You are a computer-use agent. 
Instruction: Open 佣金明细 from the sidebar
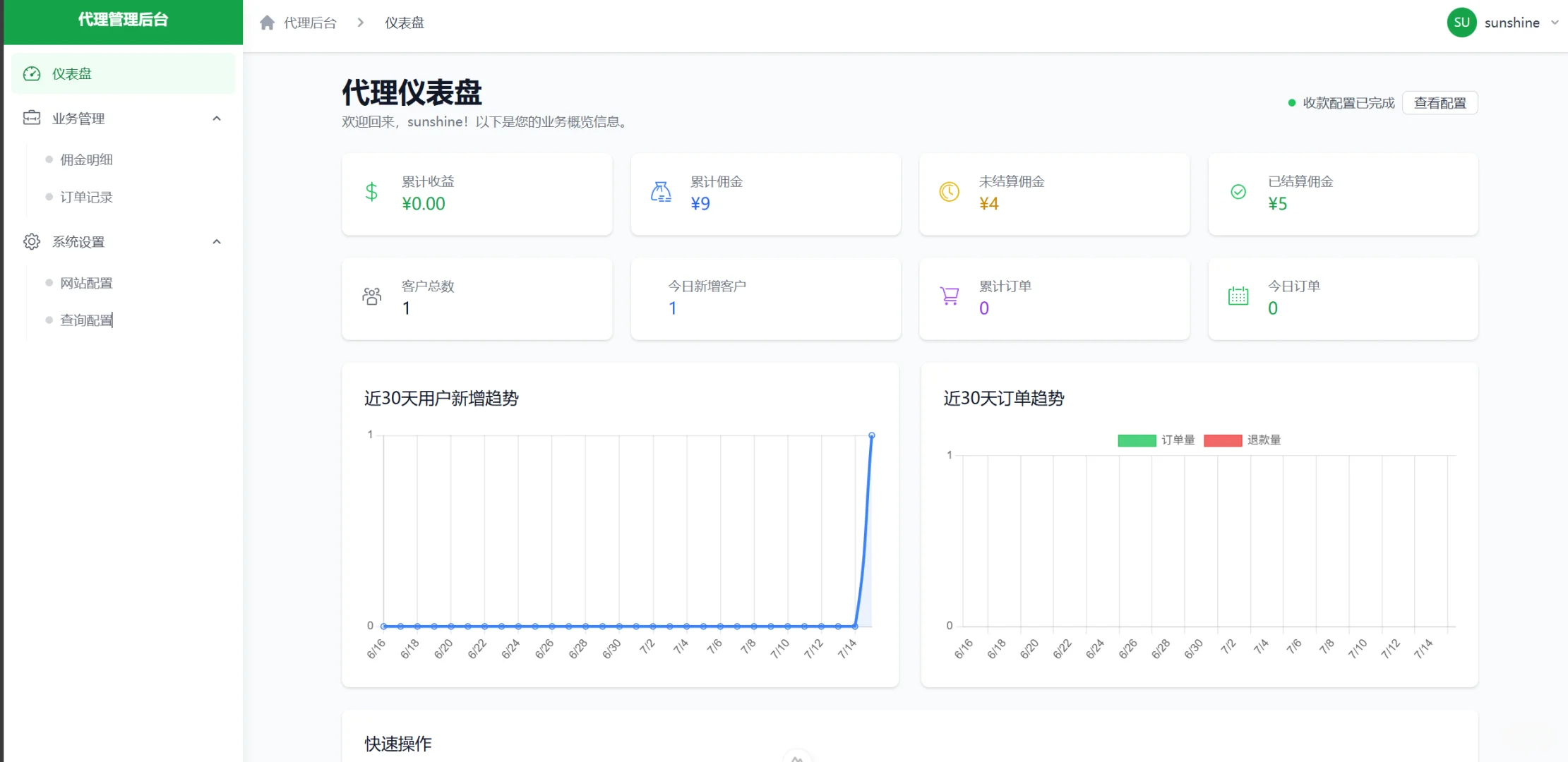(x=86, y=159)
